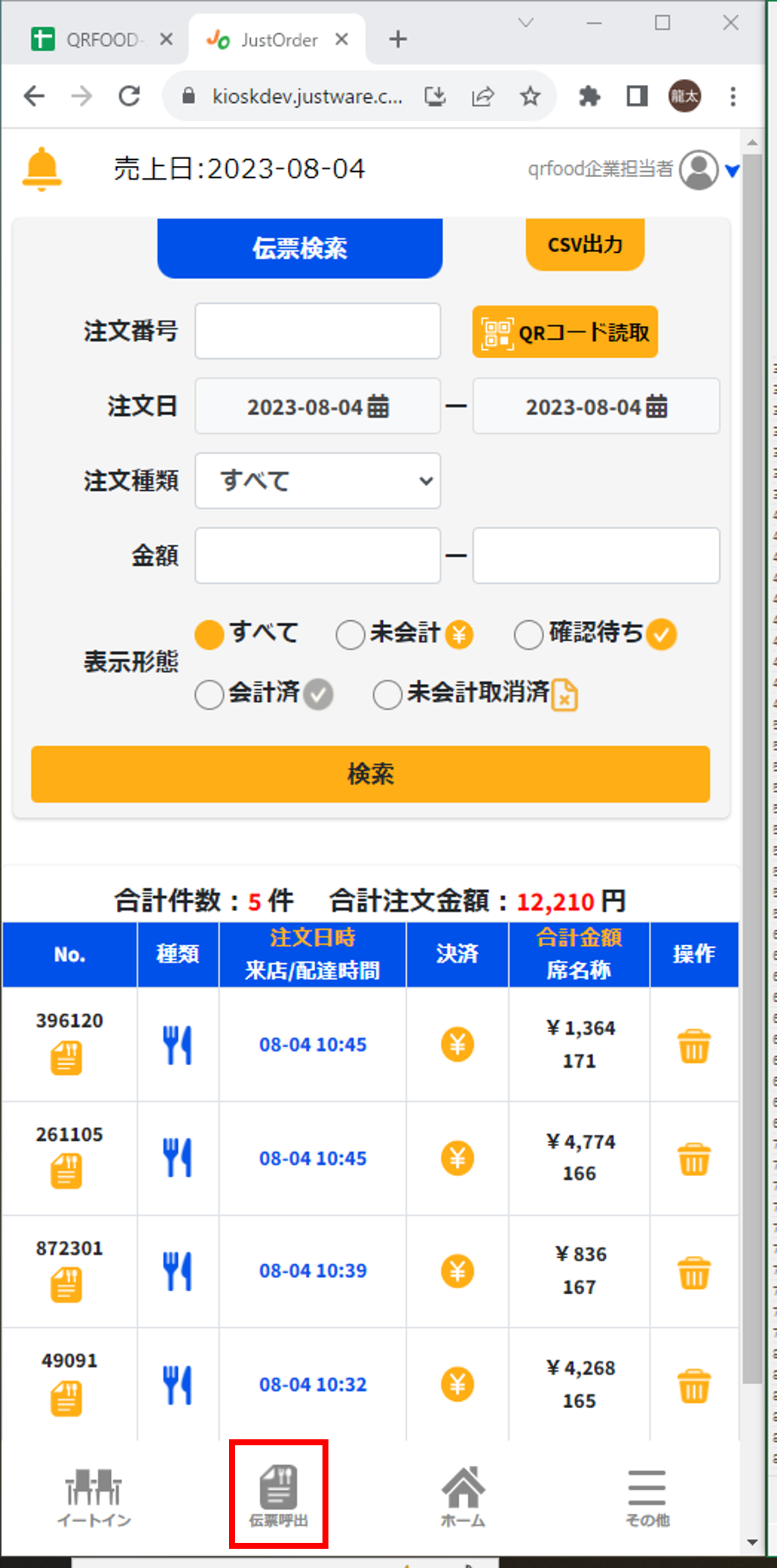Click trash icon for order 49091

click(x=693, y=1386)
